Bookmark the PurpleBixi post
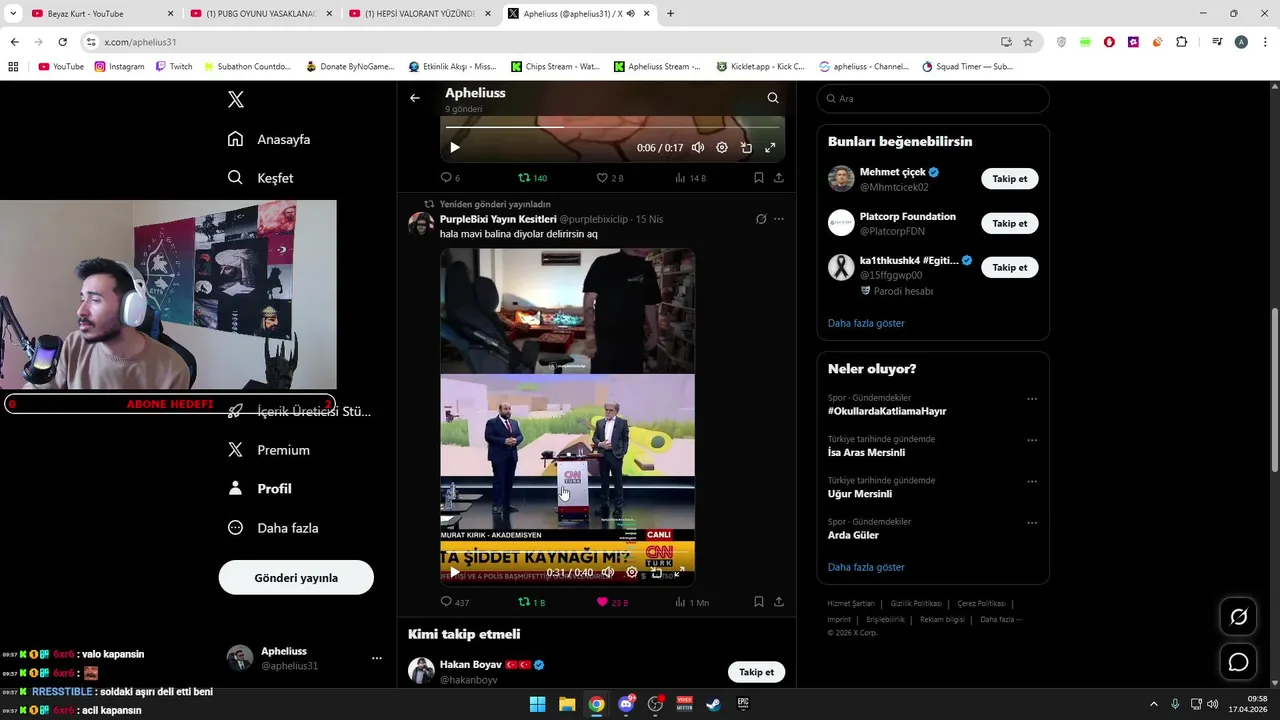 click(x=759, y=602)
